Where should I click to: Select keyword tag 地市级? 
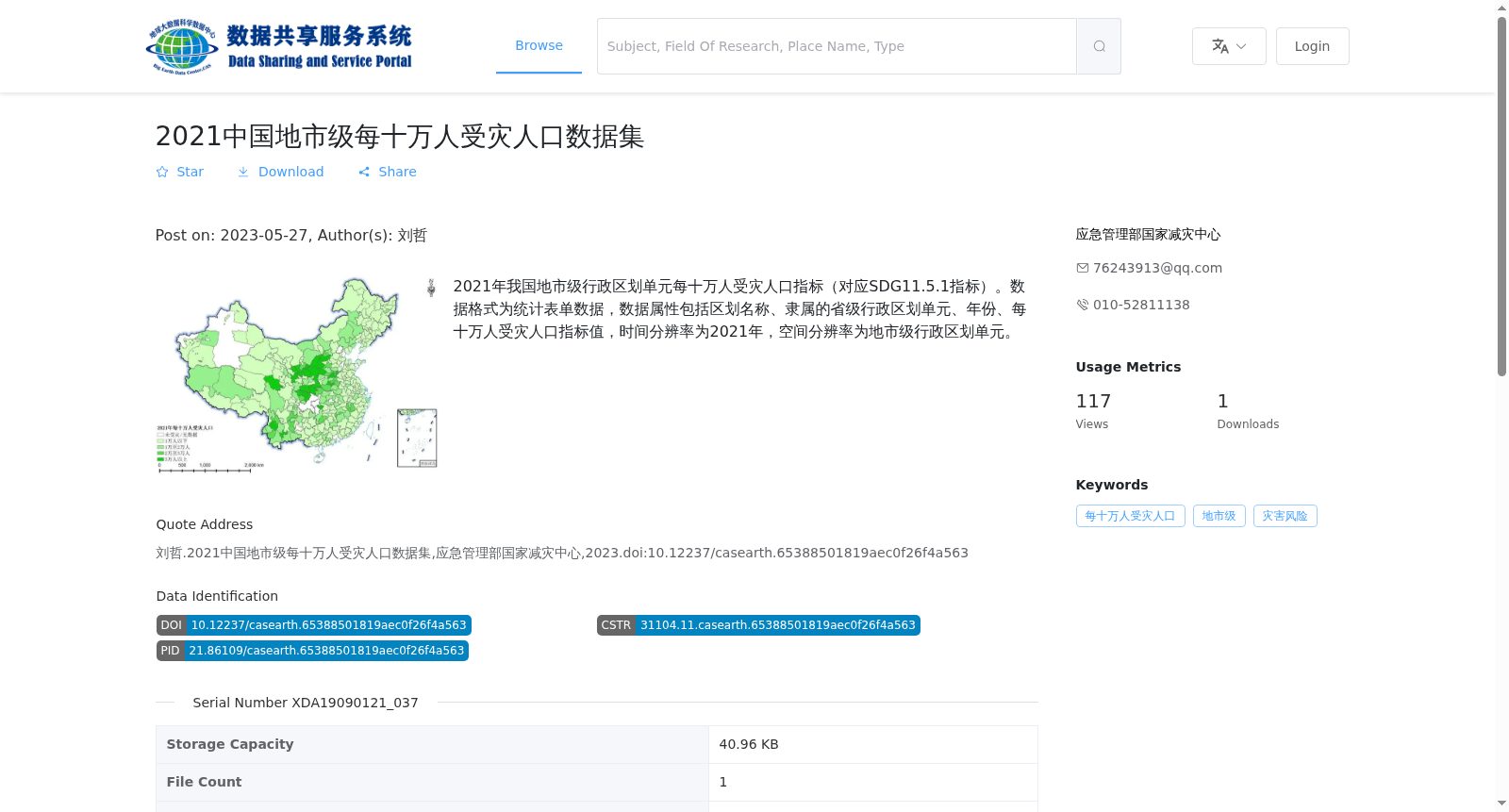(x=1219, y=516)
